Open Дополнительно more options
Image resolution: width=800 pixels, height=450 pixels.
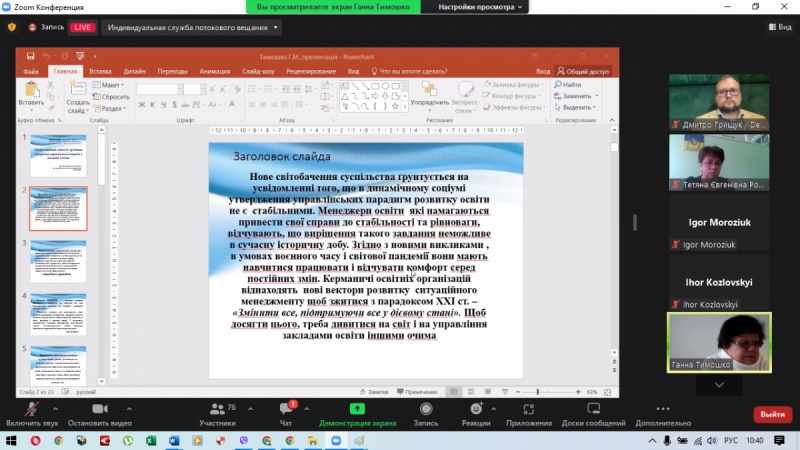coord(663,414)
